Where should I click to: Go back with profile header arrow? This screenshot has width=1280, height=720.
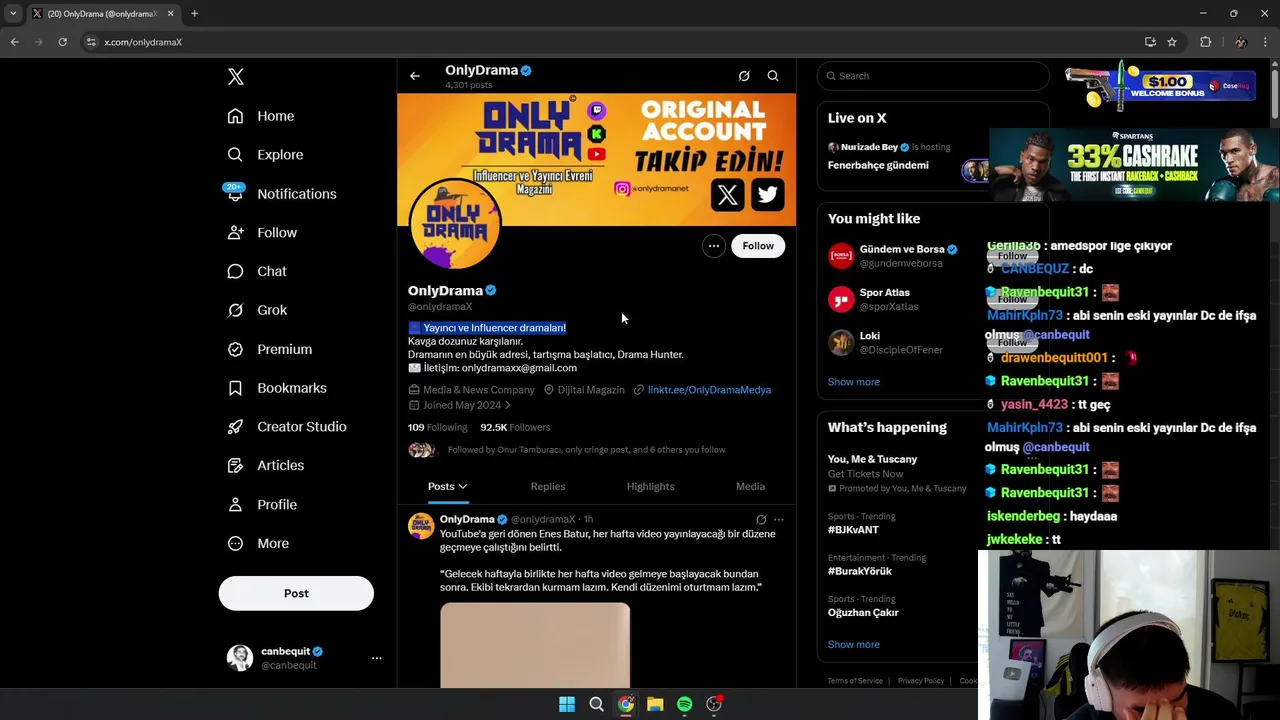[415, 76]
